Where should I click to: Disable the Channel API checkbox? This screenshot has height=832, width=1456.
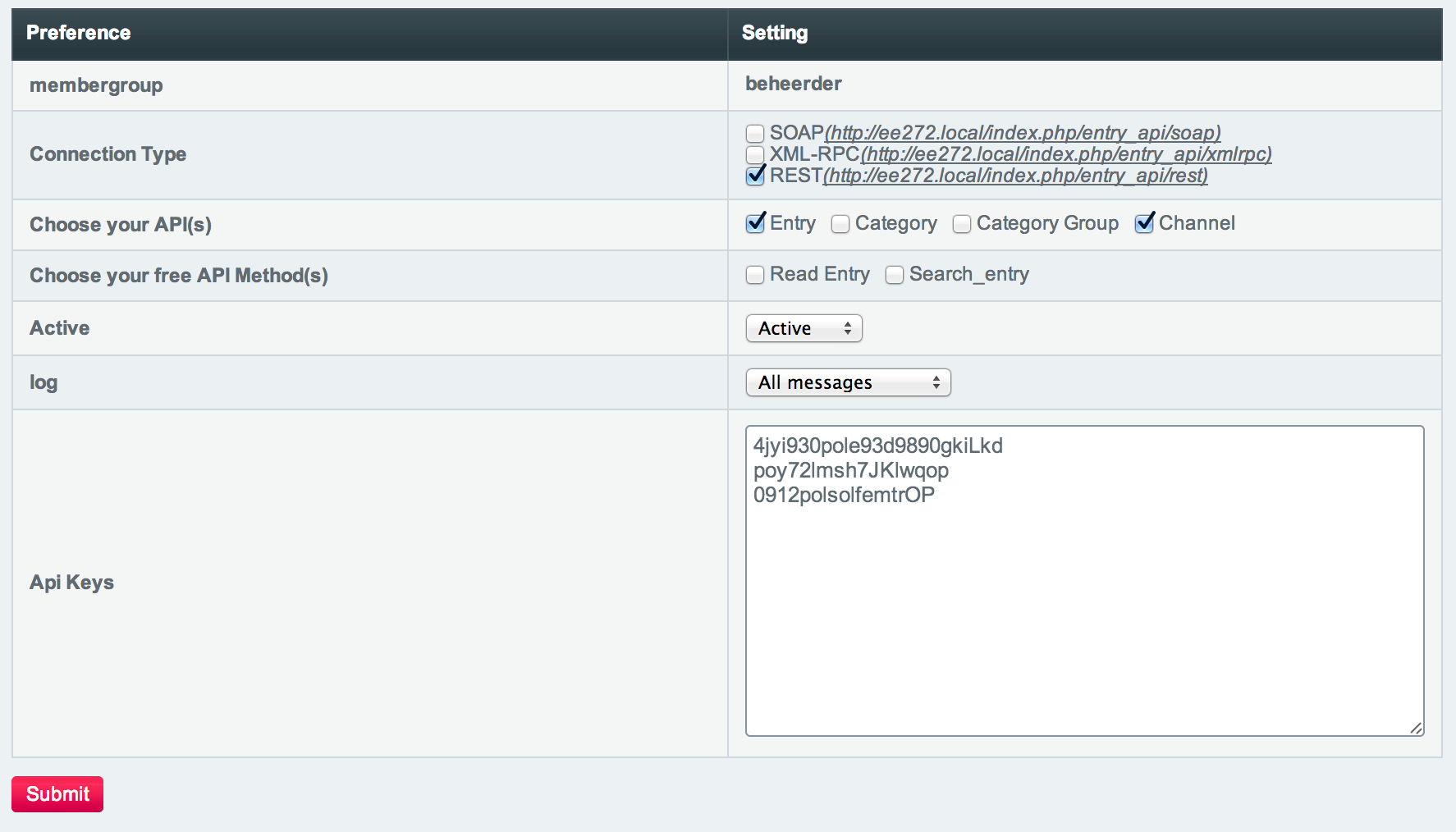tap(1144, 223)
